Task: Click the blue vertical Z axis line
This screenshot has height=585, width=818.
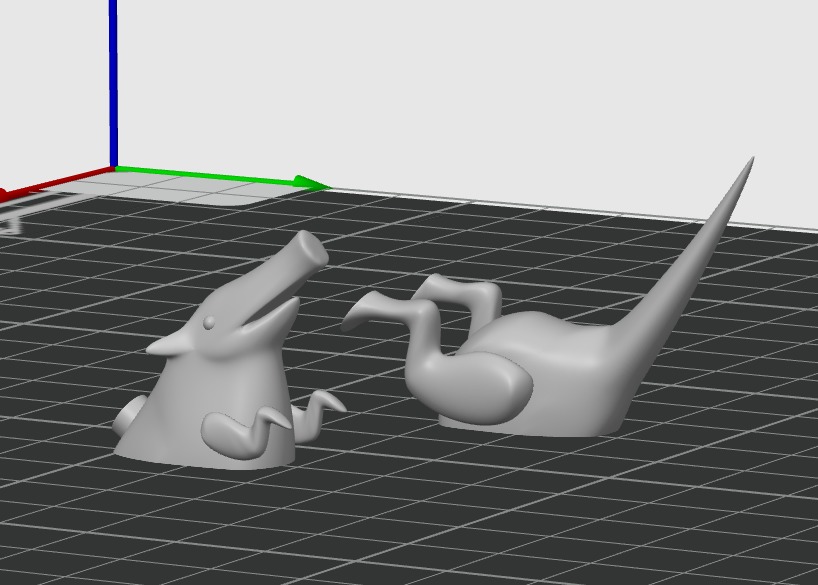Action: (113, 83)
